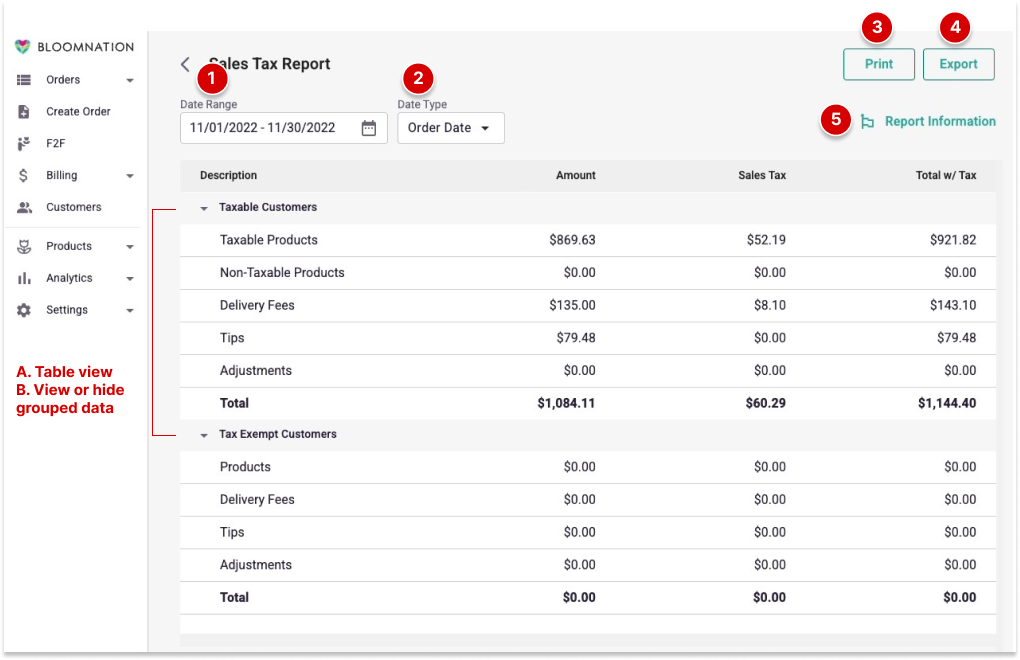Open the calendar date picker icon
The image size is (1020, 660).
(368, 128)
